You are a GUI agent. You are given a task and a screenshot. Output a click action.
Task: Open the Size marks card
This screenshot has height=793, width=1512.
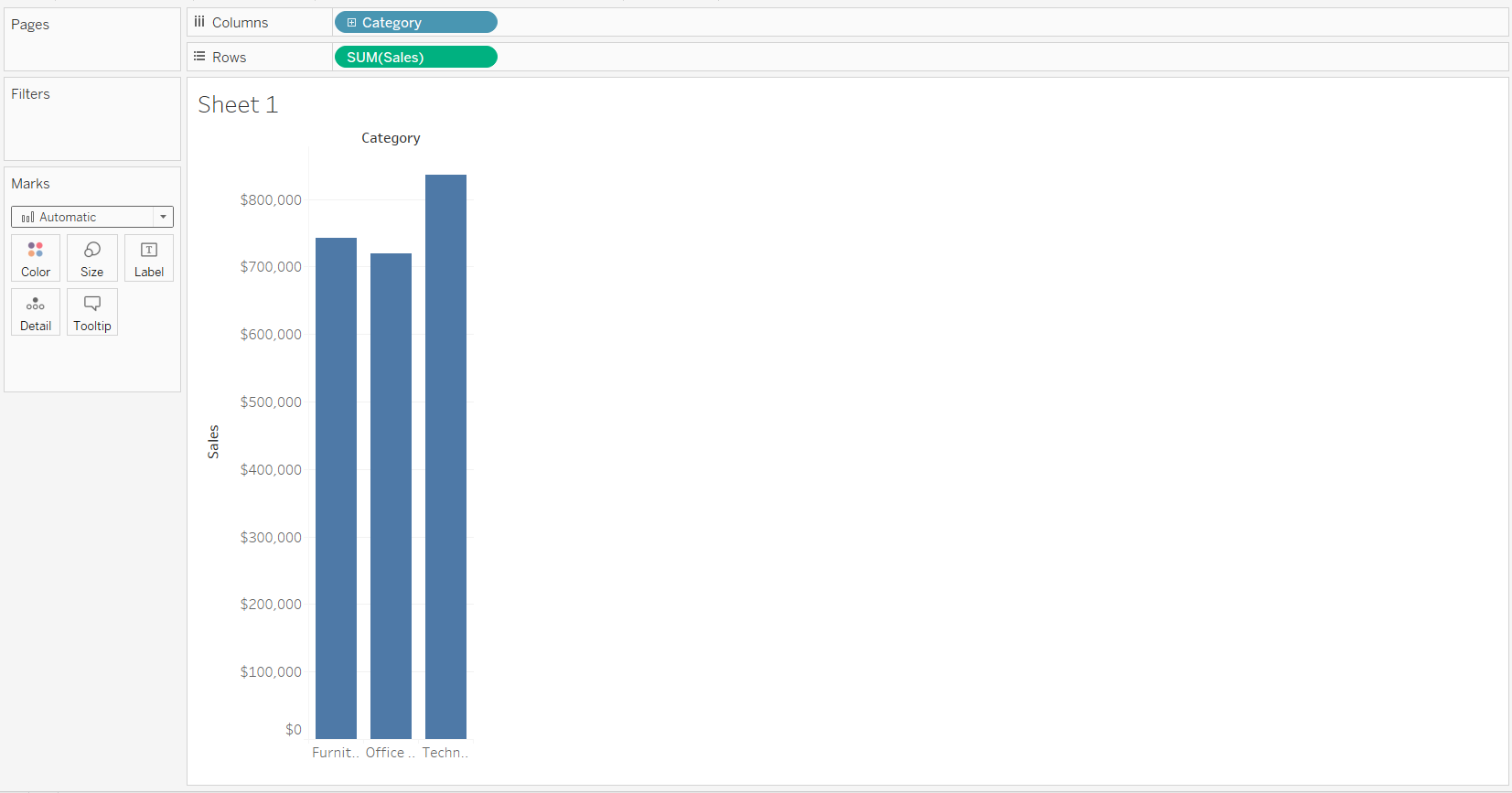pos(92,258)
